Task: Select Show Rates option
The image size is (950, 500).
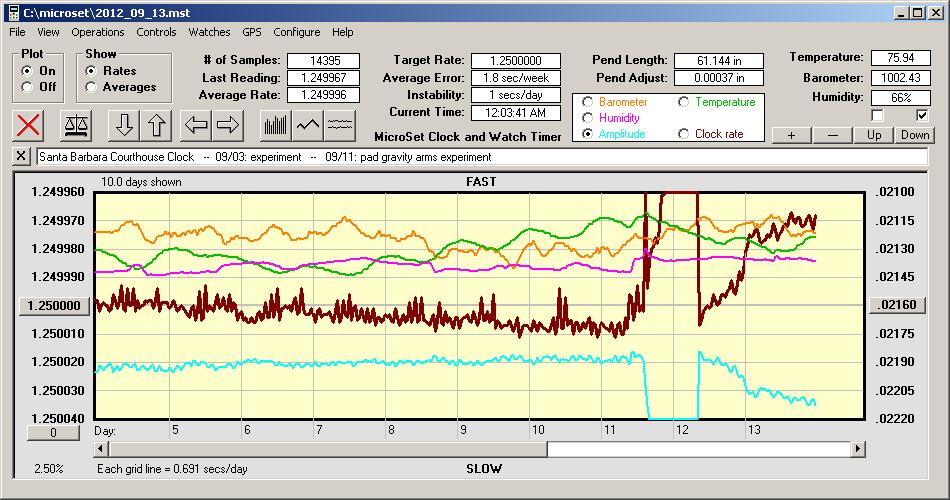Action: click(91, 71)
